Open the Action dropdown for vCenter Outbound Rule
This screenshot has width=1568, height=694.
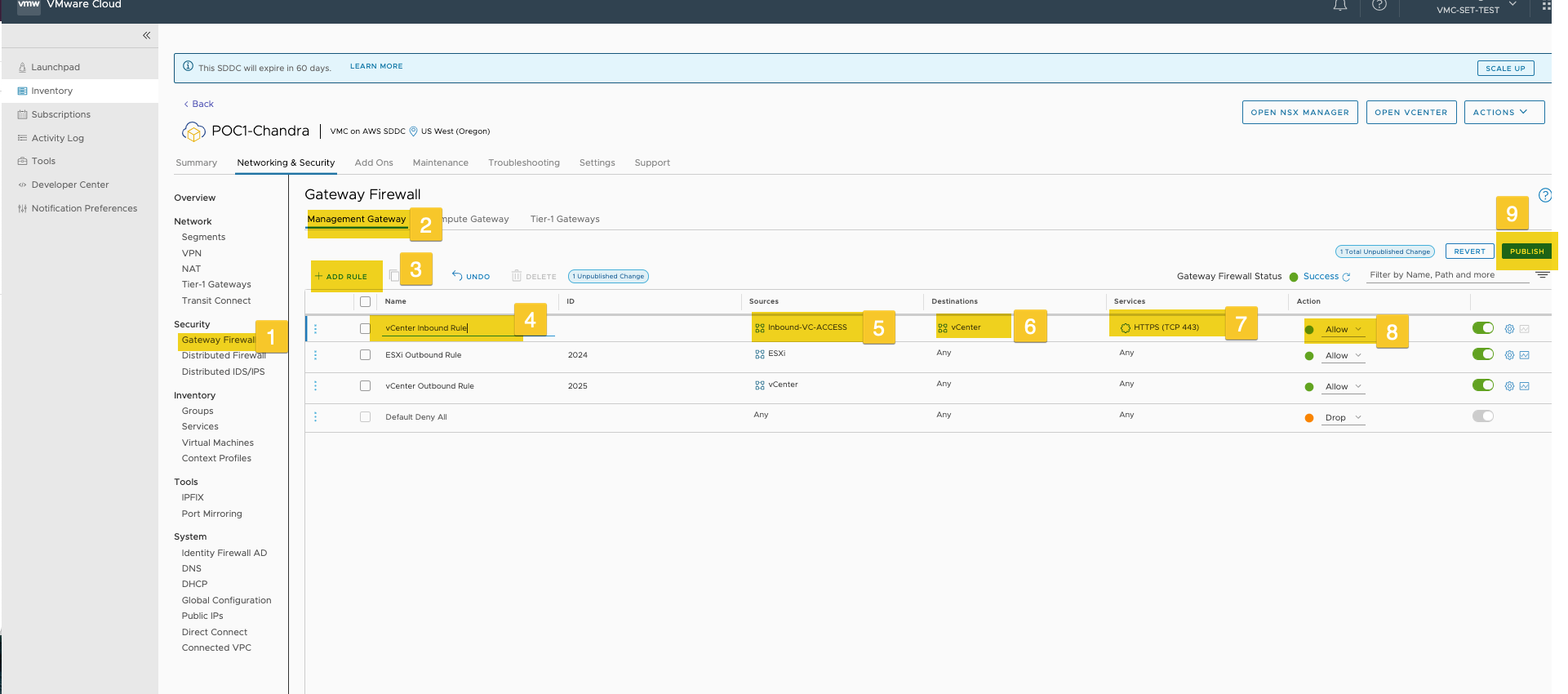(1344, 387)
